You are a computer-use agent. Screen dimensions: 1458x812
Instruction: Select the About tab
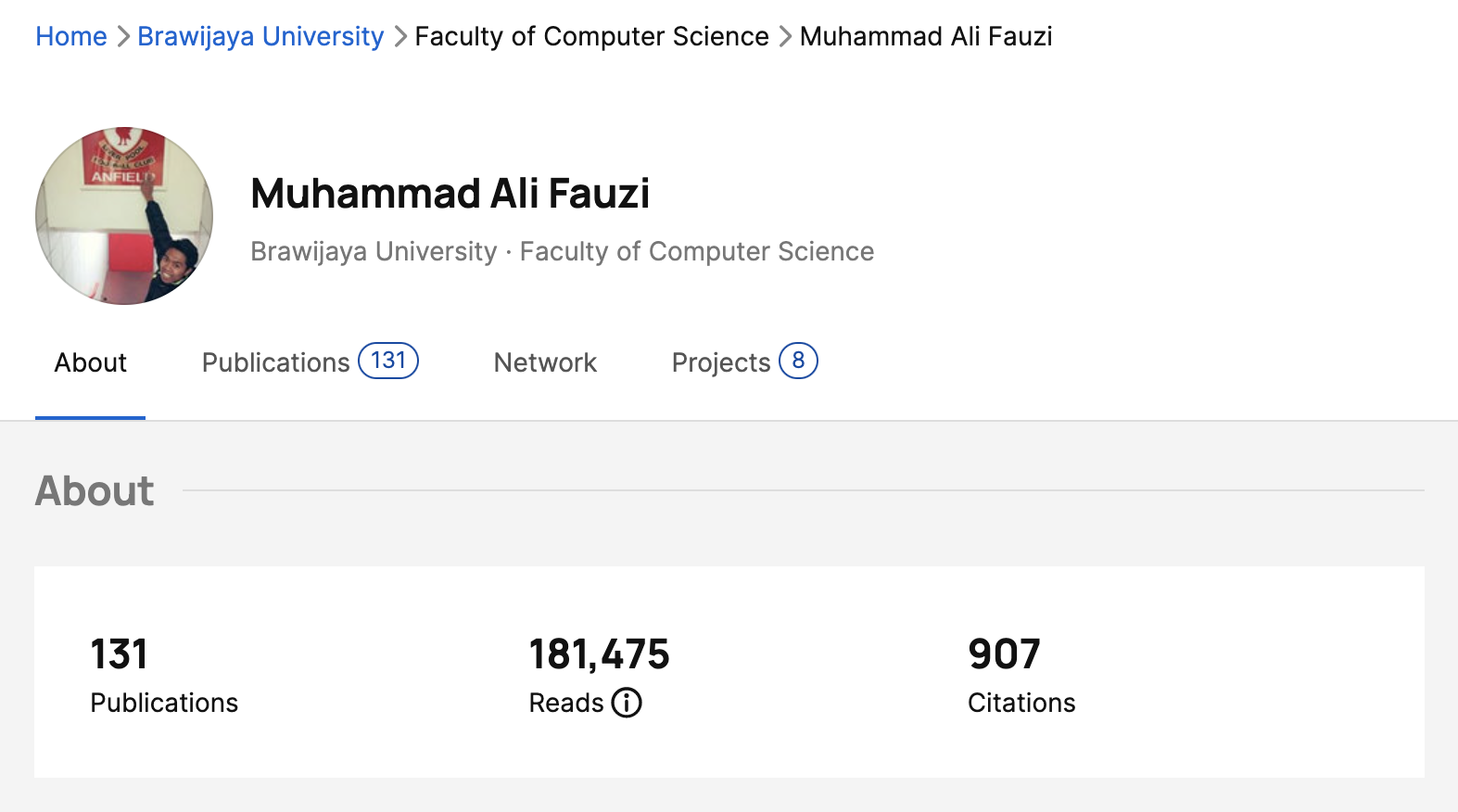90,362
